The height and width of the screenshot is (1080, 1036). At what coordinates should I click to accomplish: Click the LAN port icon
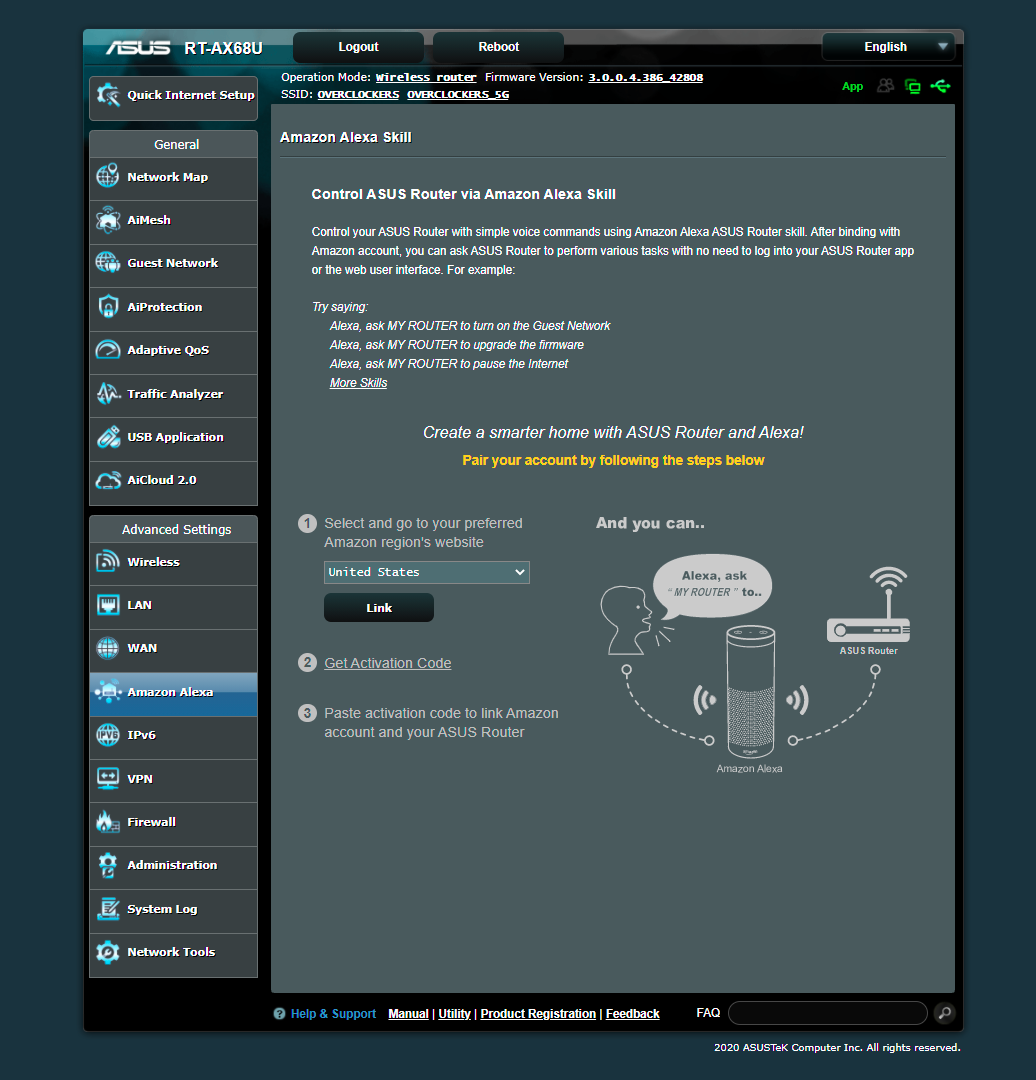click(108, 605)
